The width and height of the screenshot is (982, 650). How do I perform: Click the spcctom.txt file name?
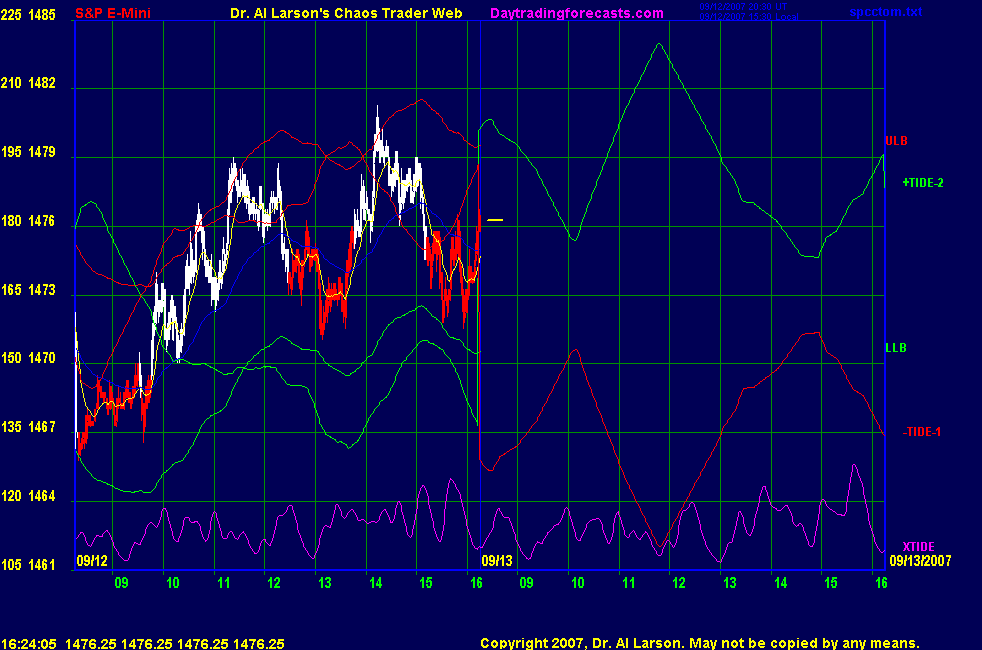[886, 12]
